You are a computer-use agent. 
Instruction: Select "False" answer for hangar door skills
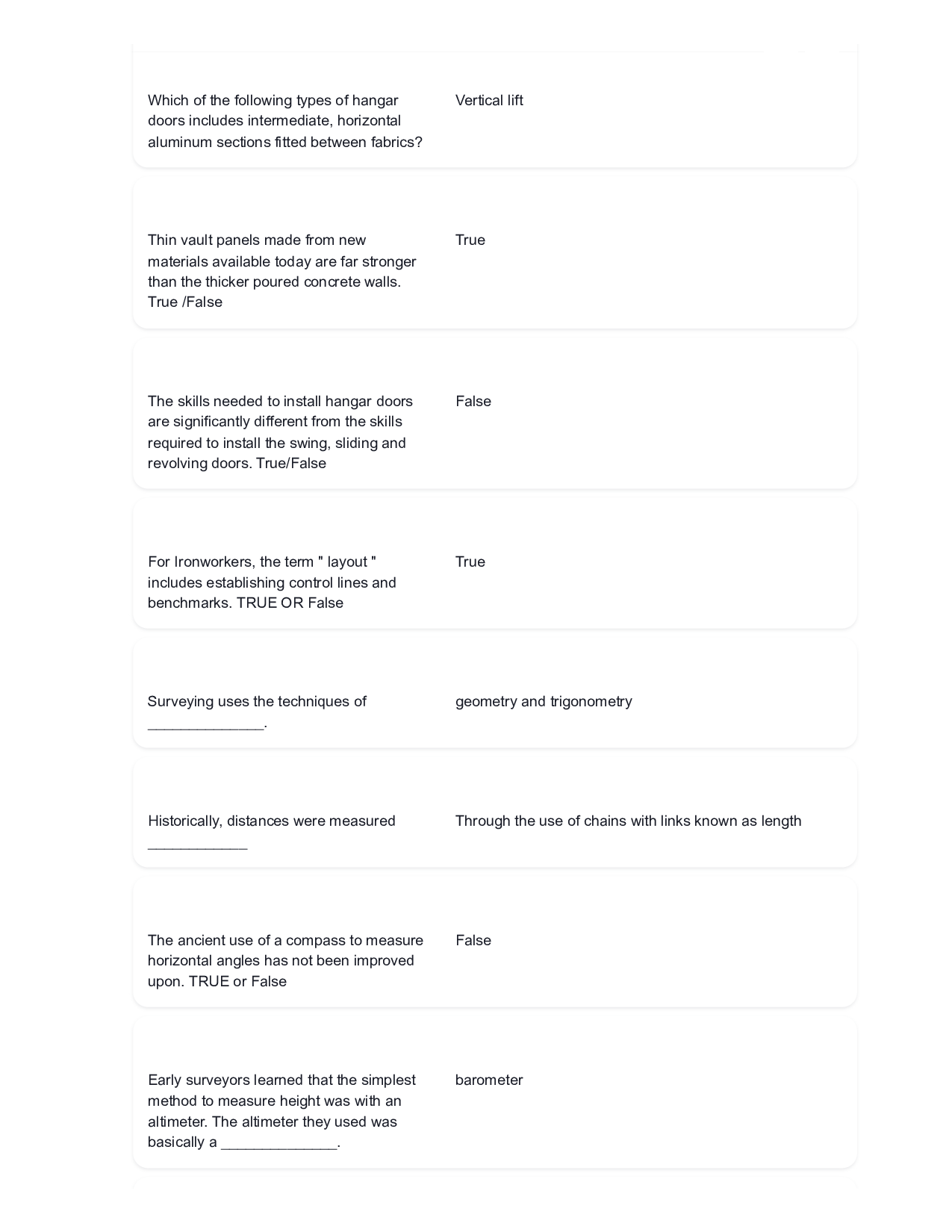coord(473,401)
